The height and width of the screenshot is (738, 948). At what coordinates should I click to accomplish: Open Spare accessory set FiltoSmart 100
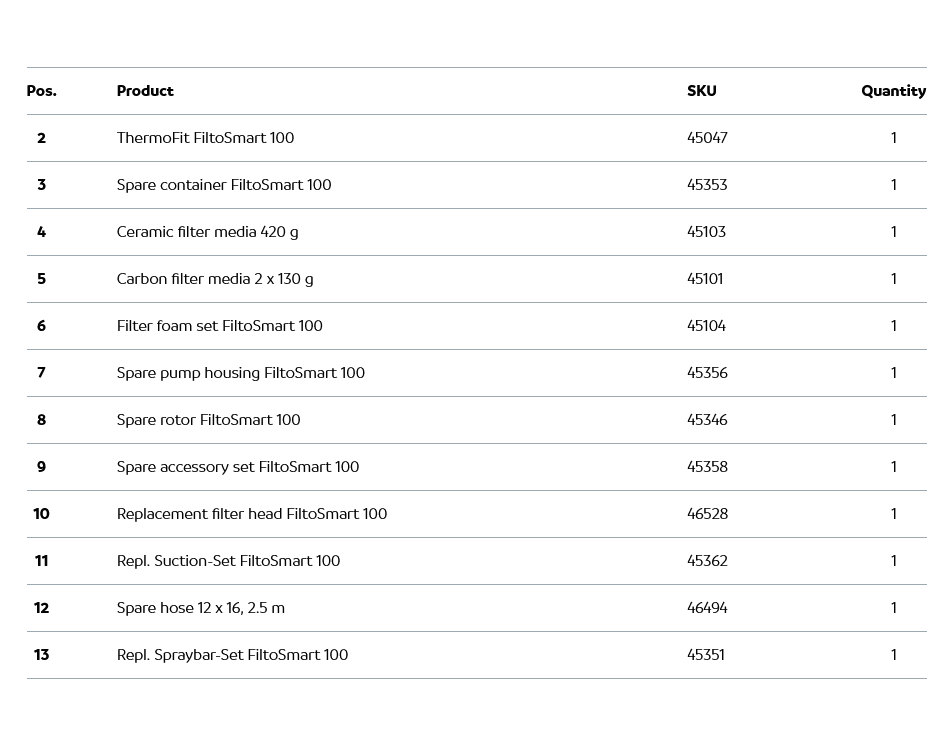pos(237,467)
